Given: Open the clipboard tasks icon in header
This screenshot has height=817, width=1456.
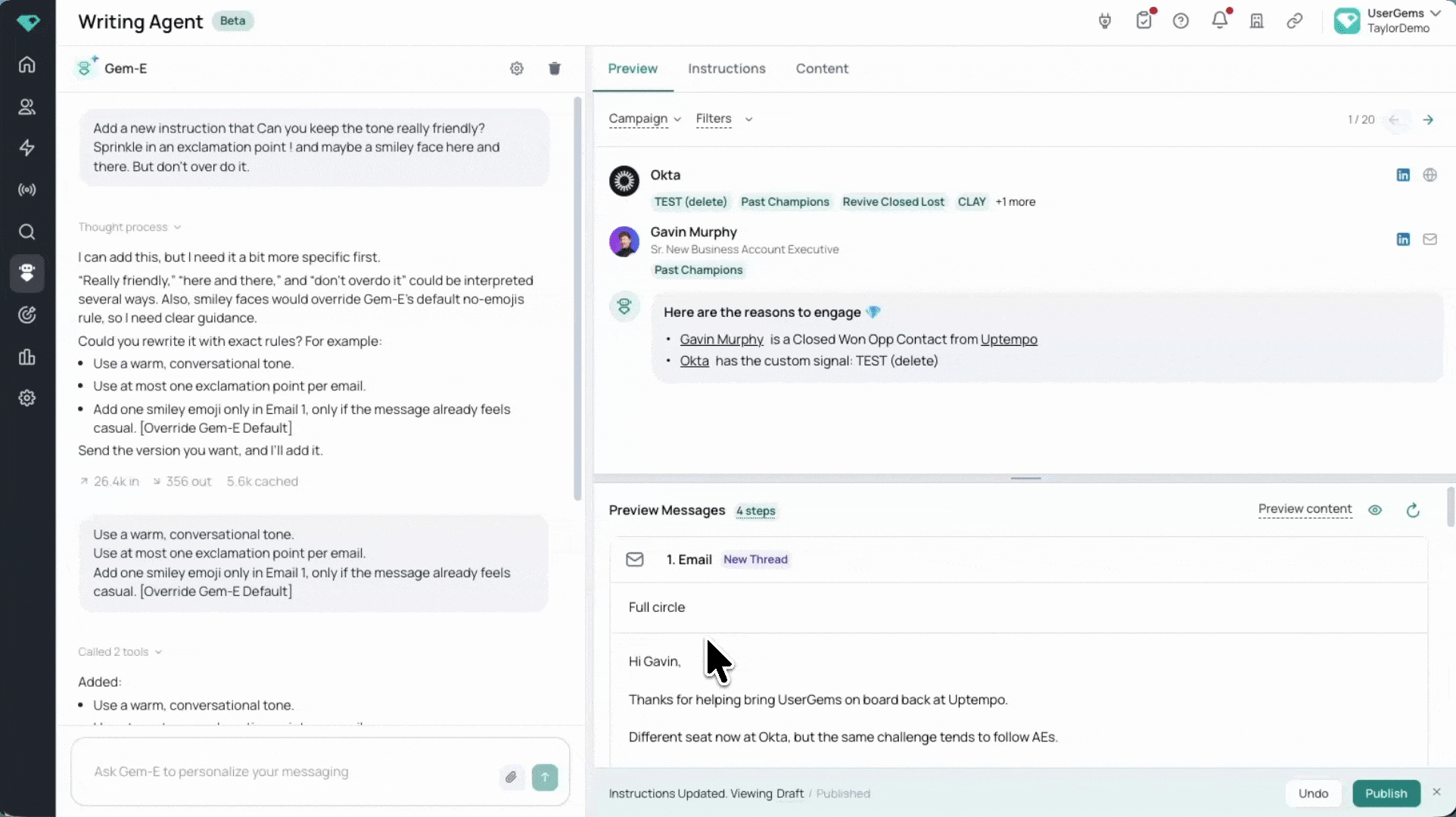Looking at the screenshot, I should click(1144, 20).
